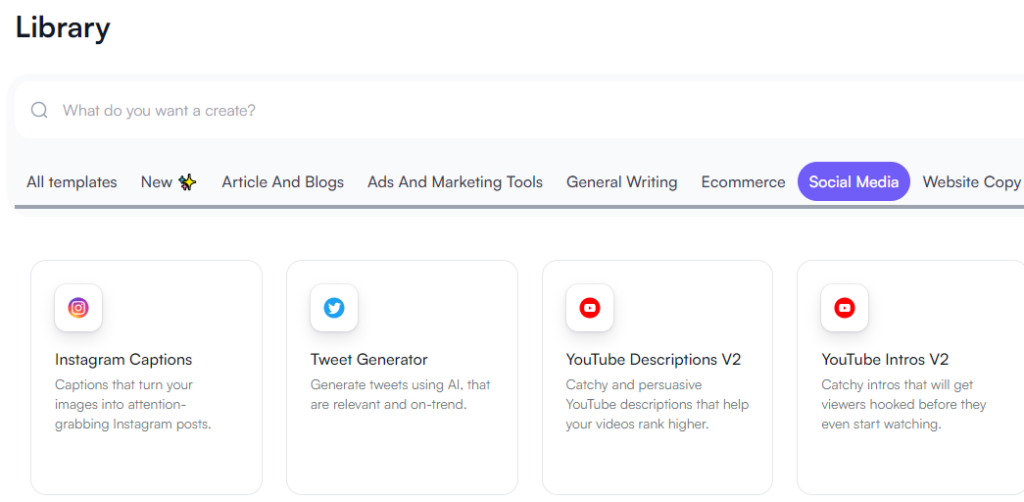
Task: Click the search magnifier icon
Action: (x=39, y=110)
